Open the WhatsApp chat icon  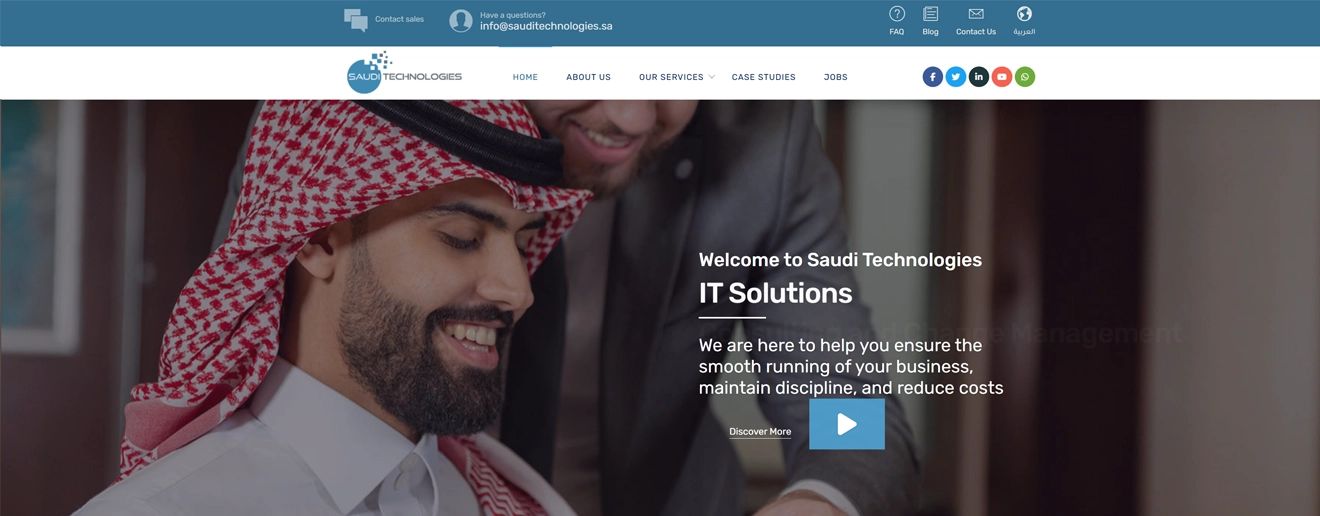(1025, 77)
